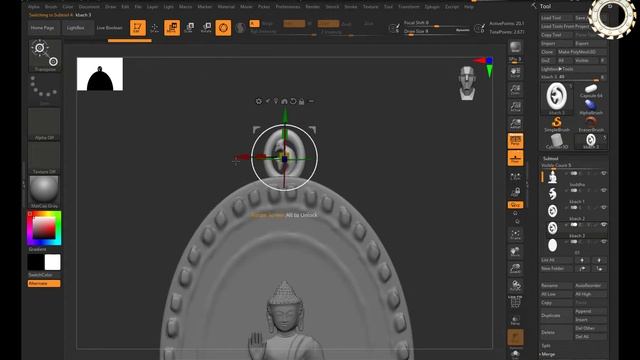The width and height of the screenshot is (640, 360).
Task: Adjust the Draw Size slider
Action: [436, 31]
